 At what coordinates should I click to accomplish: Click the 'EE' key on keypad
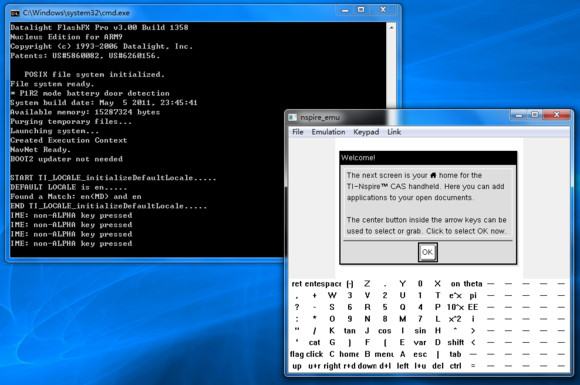point(473,307)
